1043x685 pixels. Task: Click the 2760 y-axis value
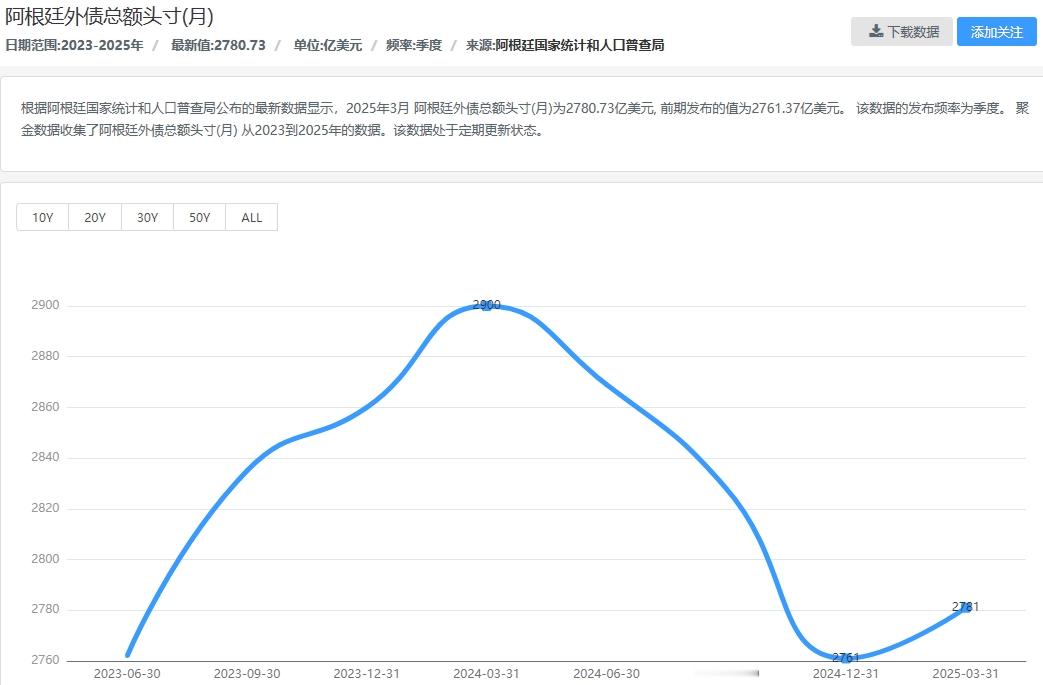[45, 660]
